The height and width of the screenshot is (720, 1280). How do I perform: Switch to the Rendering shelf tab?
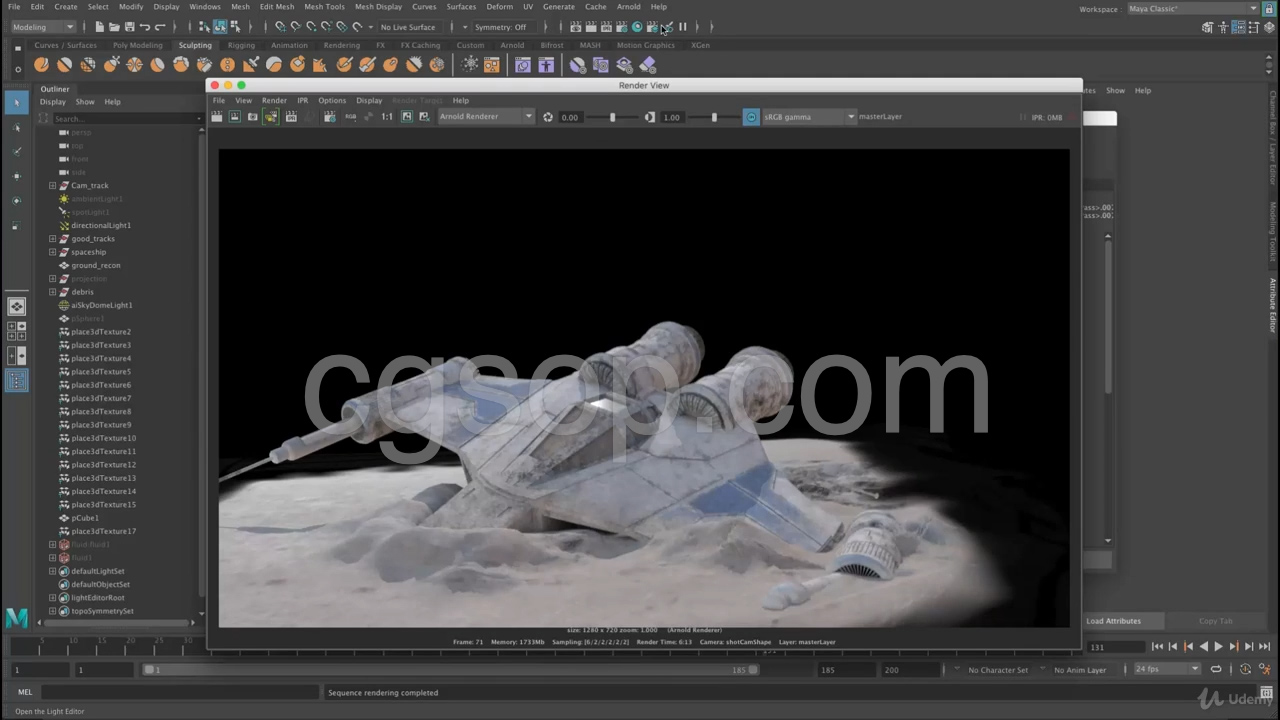pyautogui.click(x=341, y=45)
